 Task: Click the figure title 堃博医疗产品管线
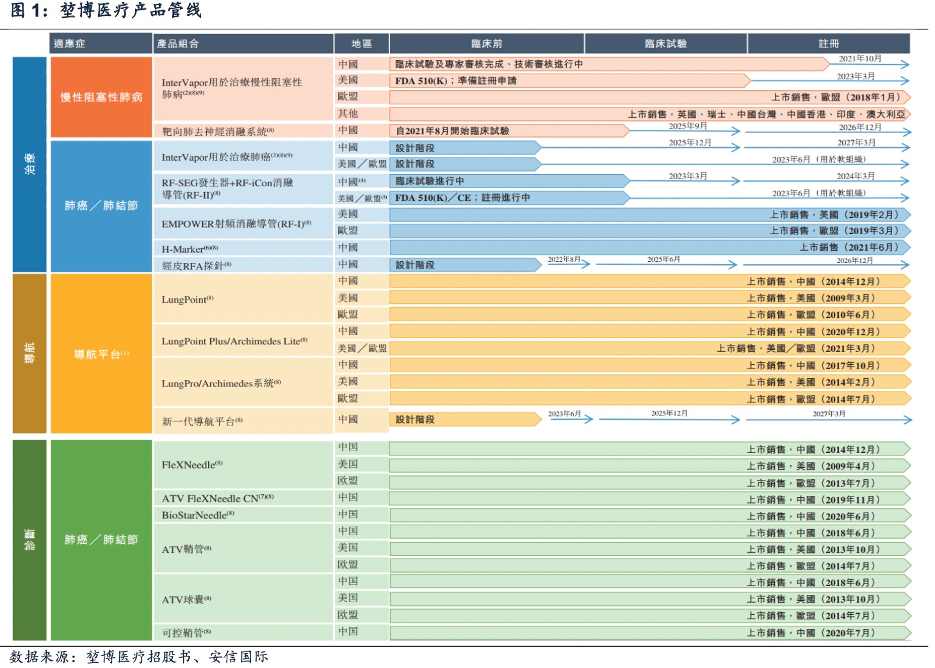(x=131, y=10)
